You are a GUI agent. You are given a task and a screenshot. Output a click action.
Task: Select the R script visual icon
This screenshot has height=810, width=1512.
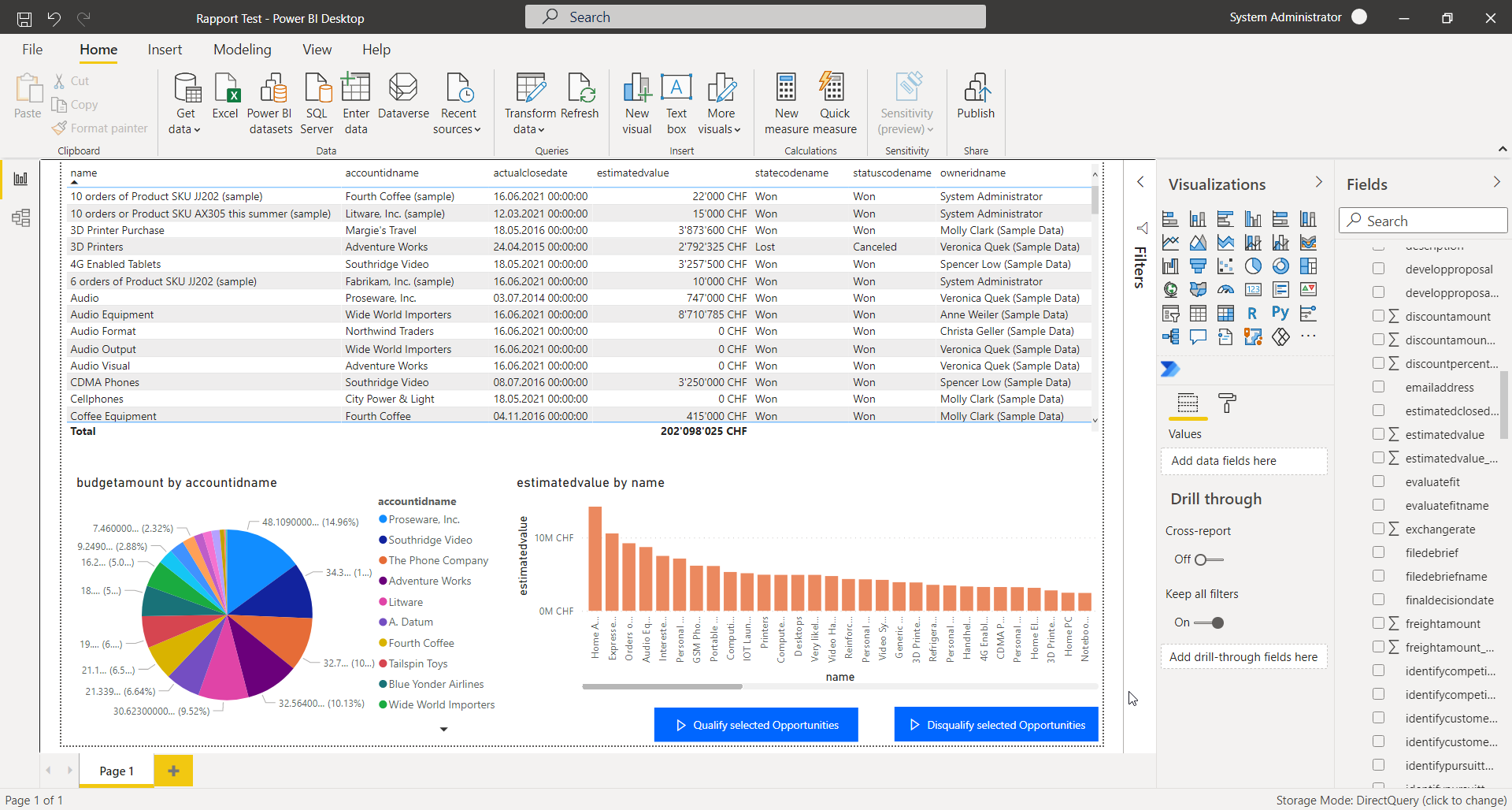pos(1253,314)
